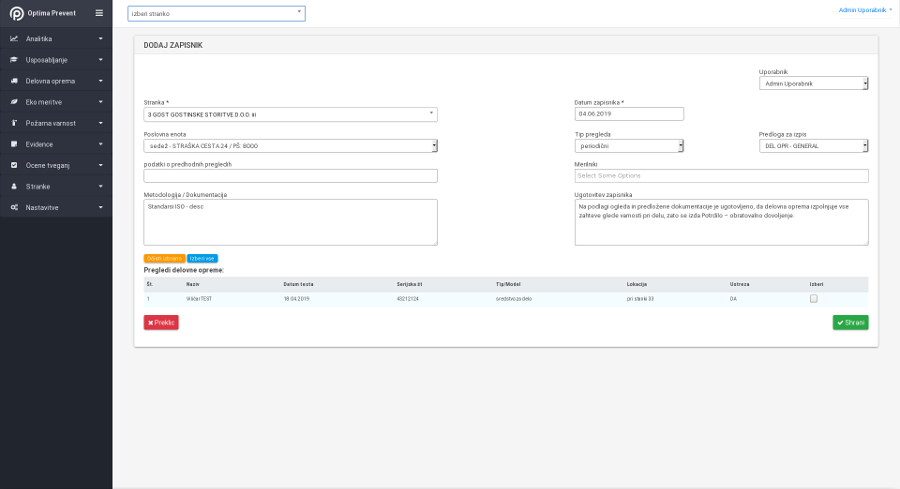900x489 pixels.
Task: Click the Naziv column header
Action: click(x=193, y=284)
